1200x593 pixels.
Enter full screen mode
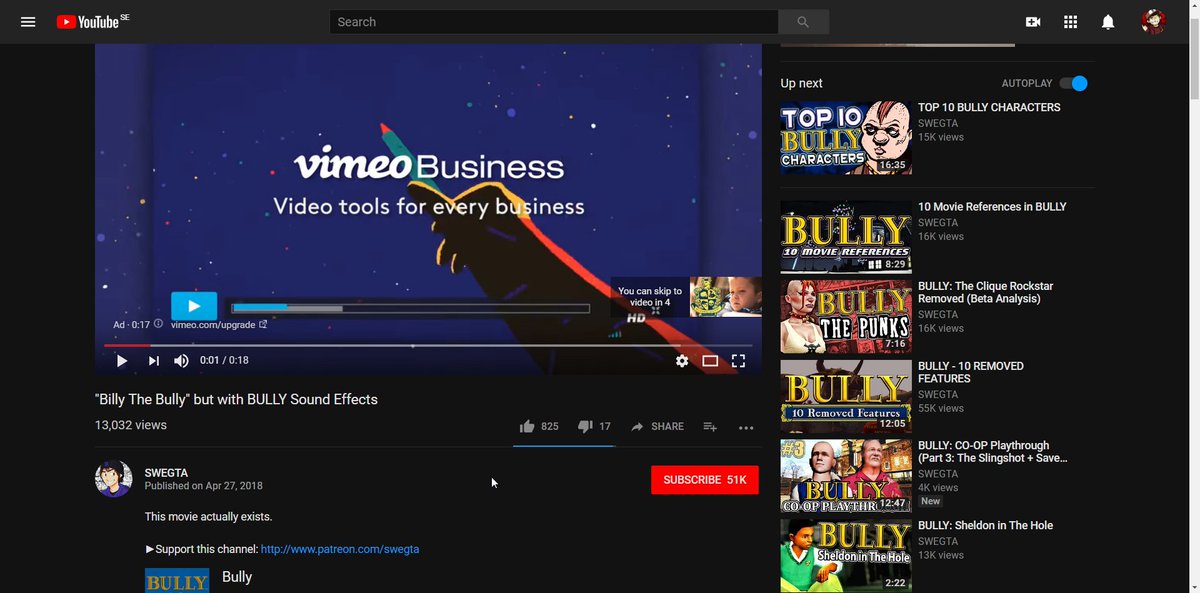click(x=739, y=361)
